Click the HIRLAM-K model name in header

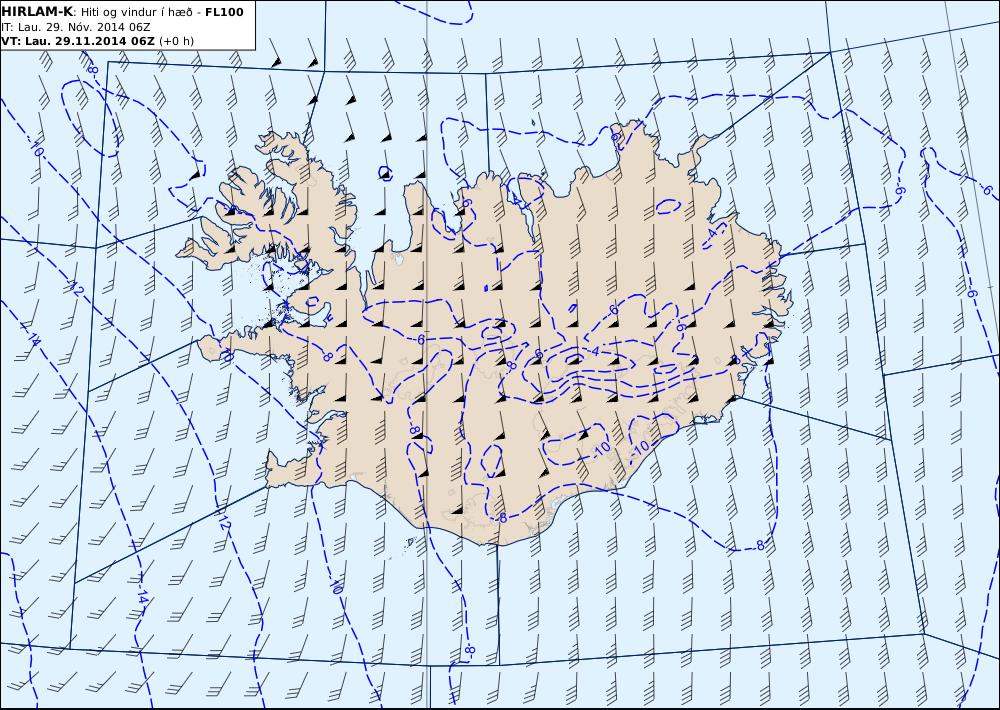click(37, 12)
